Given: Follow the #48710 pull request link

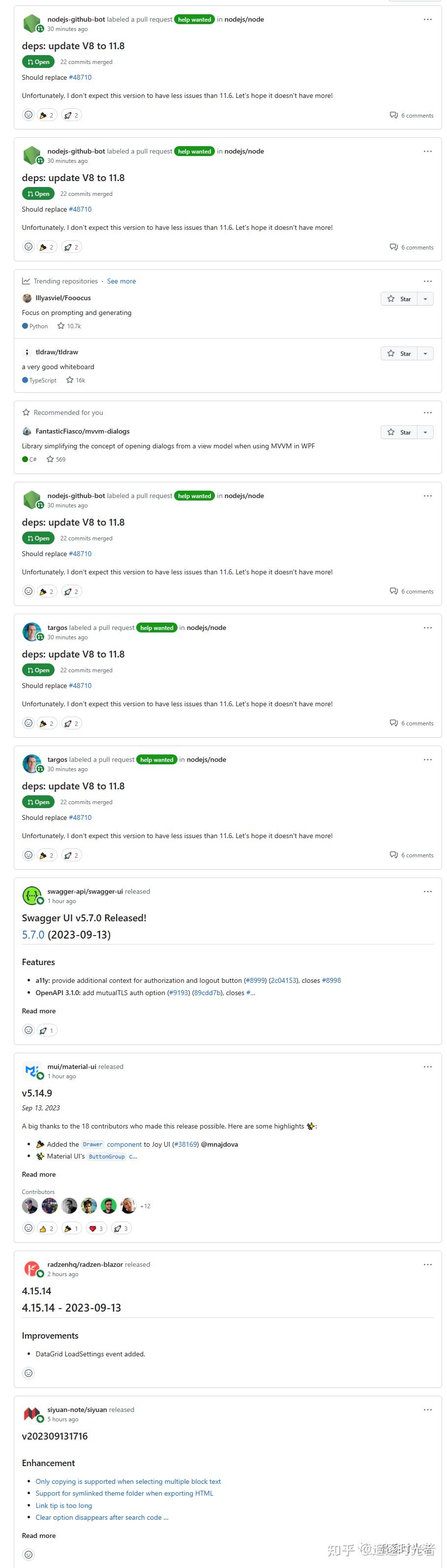Looking at the screenshot, I should click(81, 77).
